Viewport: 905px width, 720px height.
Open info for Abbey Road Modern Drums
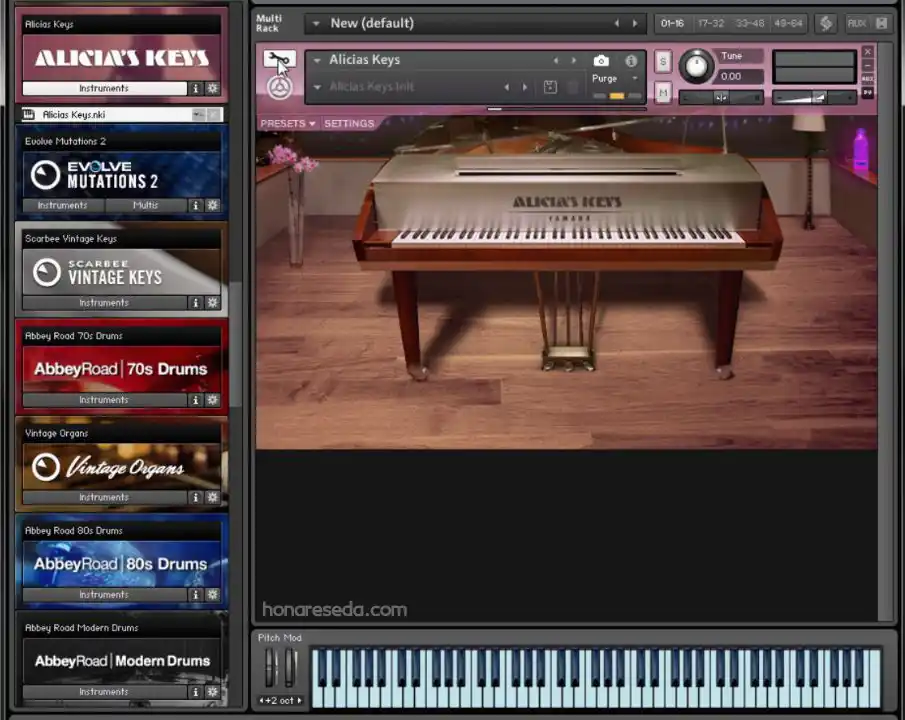click(196, 692)
